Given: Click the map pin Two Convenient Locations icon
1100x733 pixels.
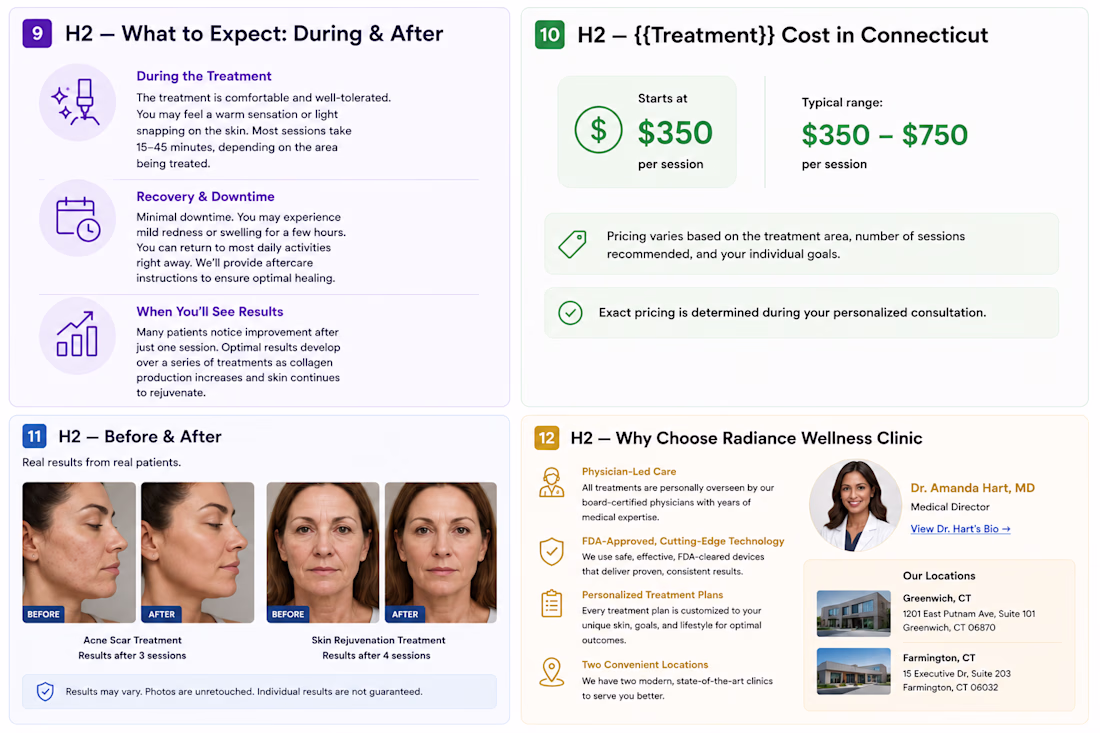Looking at the screenshot, I should click(x=551, y=672).
